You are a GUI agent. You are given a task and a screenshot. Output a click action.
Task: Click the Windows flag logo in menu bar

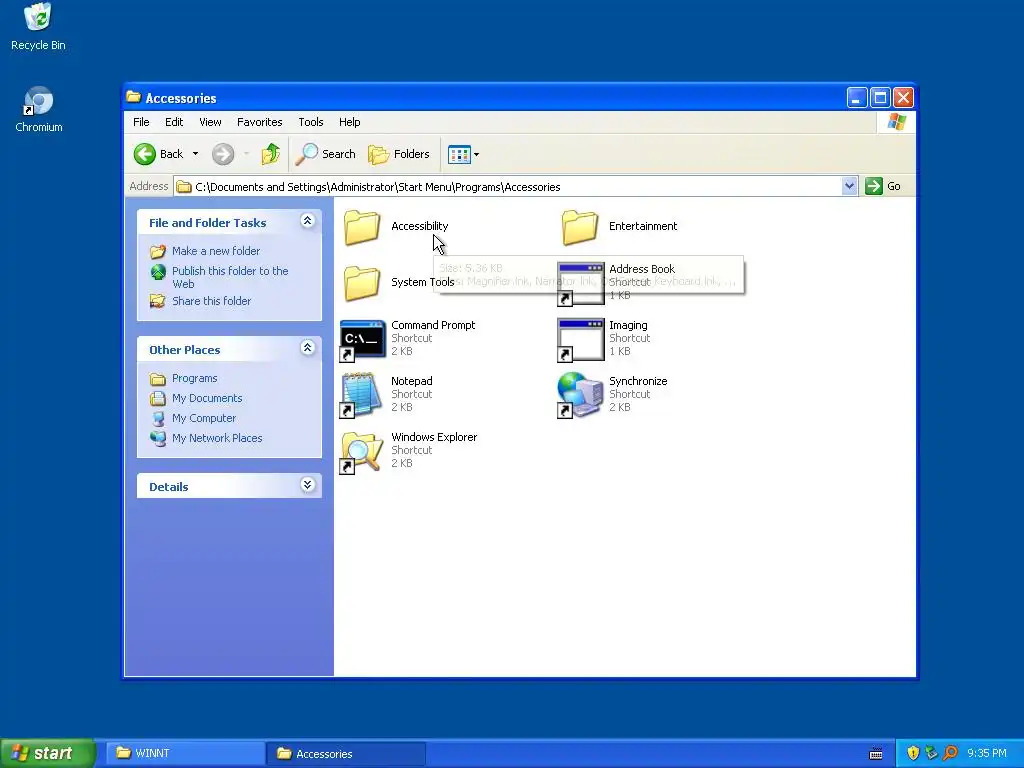(896, 122)
